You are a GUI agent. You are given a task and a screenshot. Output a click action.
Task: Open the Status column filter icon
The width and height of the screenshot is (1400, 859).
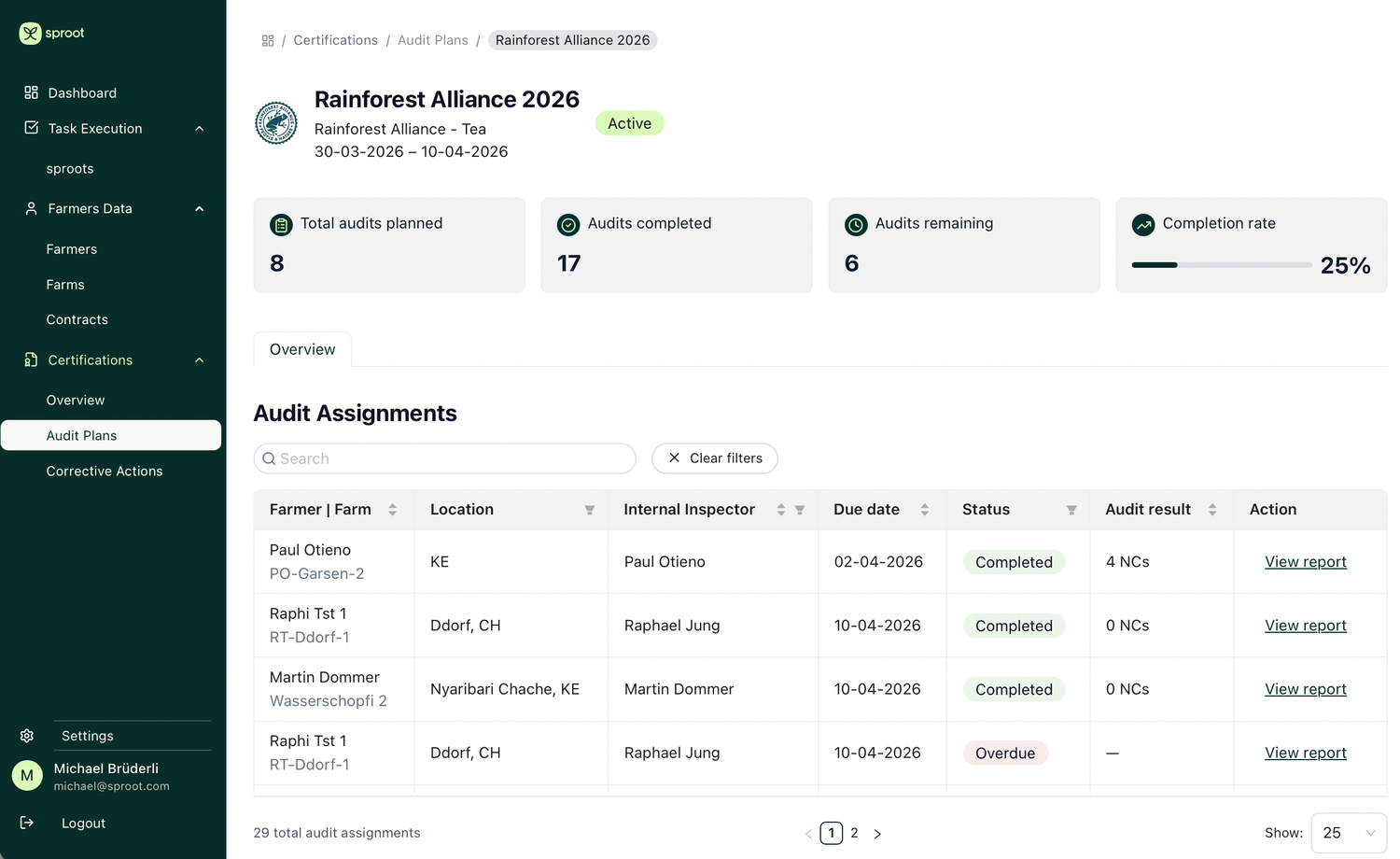pyautogui.click(x=1071, y=510)
